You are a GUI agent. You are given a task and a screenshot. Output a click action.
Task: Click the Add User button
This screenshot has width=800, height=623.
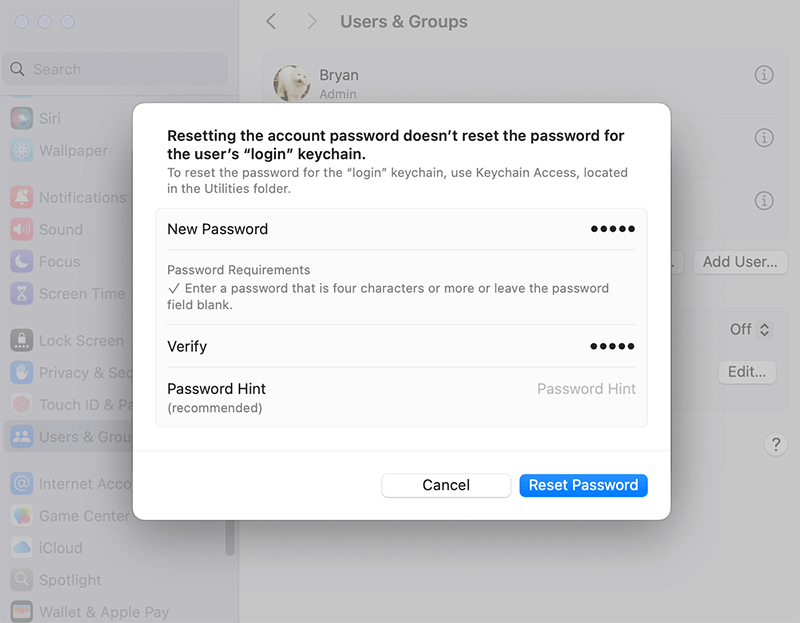(x=739, y=261)
